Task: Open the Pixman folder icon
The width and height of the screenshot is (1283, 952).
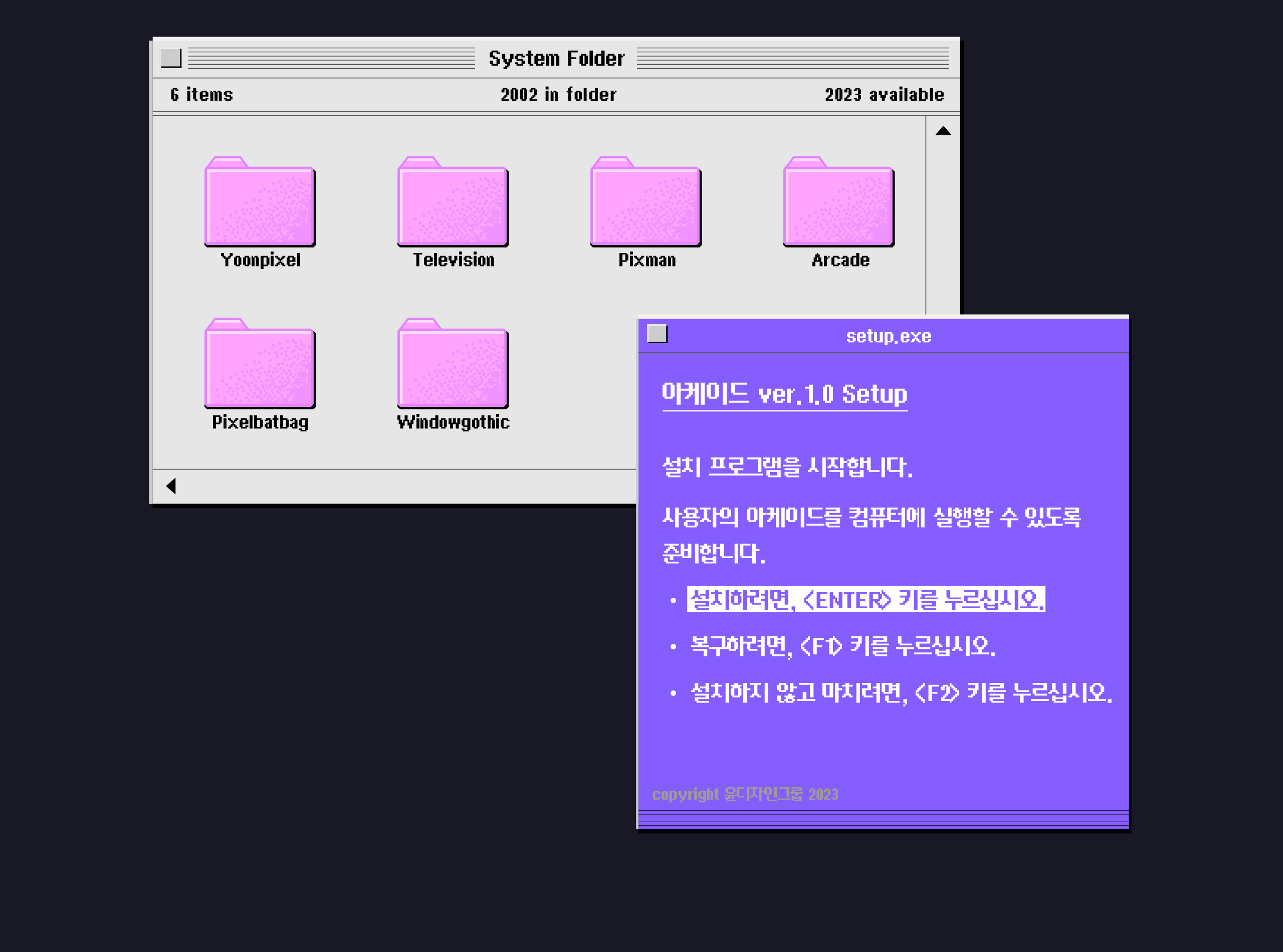Action: [646, 201]
